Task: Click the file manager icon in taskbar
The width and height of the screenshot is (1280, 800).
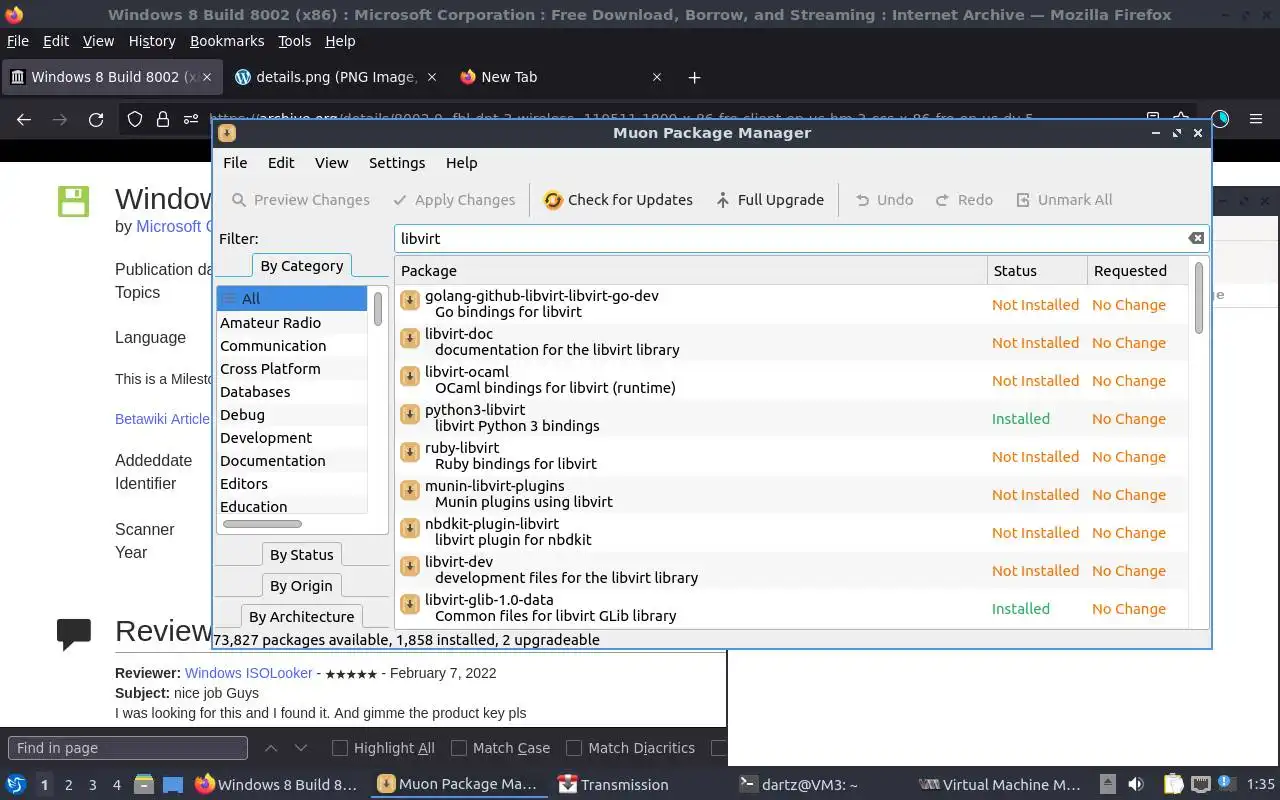Action: [x=144, y=785]
